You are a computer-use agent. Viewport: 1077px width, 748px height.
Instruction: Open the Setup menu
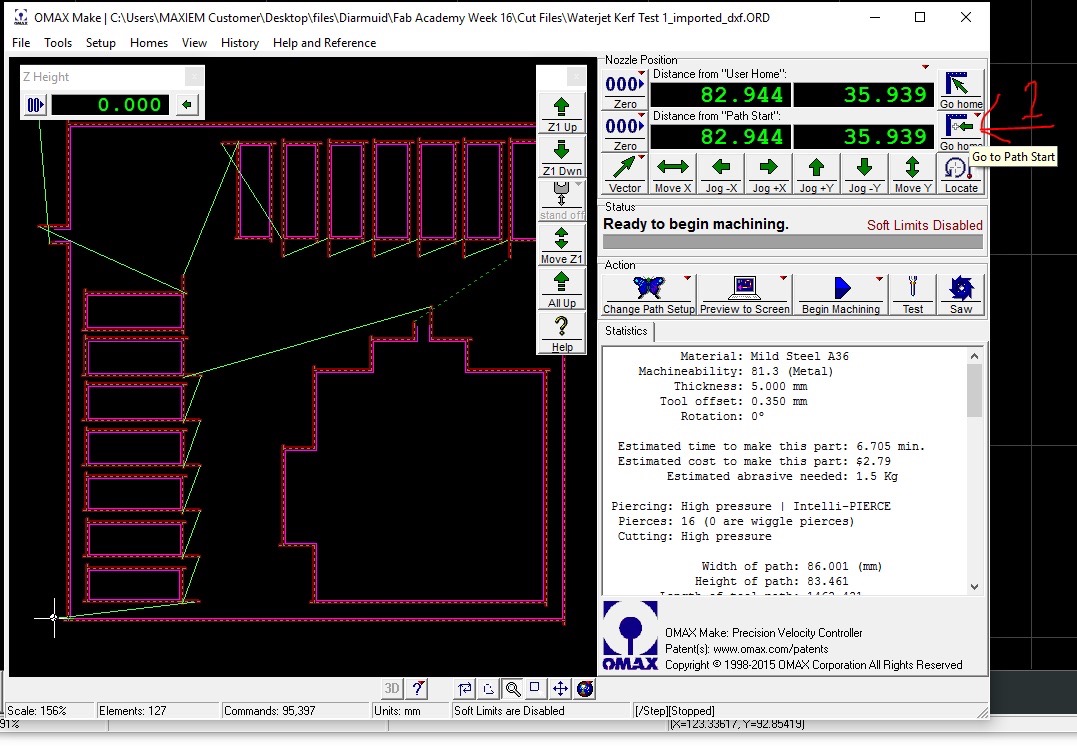(100, 43)
